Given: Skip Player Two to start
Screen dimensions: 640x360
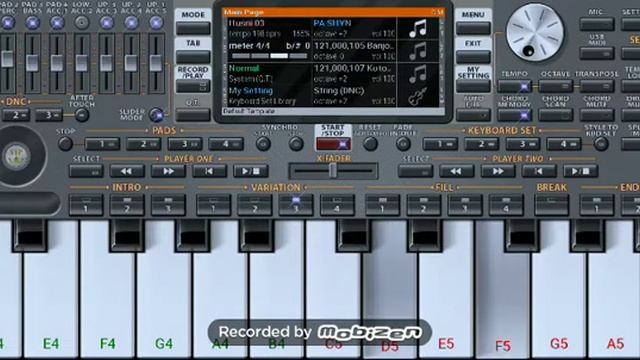Looking at the screenshot, I should click(x=539, y=171).
